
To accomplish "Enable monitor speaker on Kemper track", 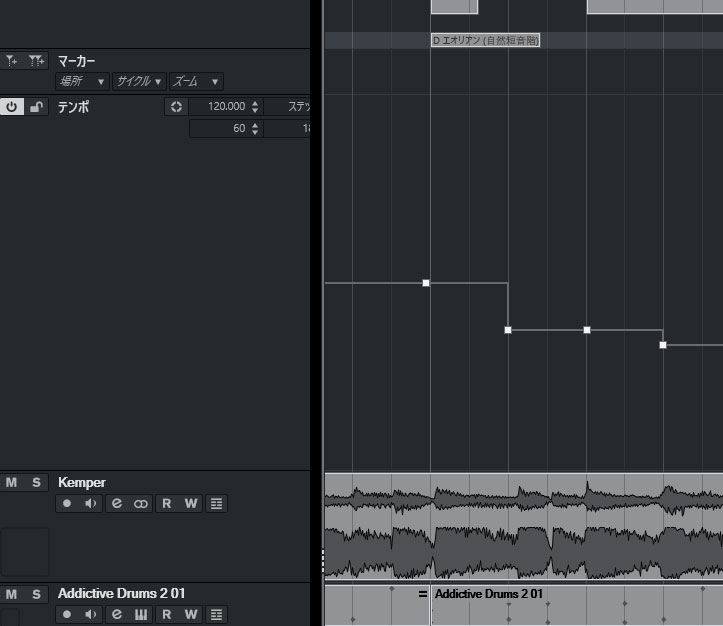I will point(91,504).
